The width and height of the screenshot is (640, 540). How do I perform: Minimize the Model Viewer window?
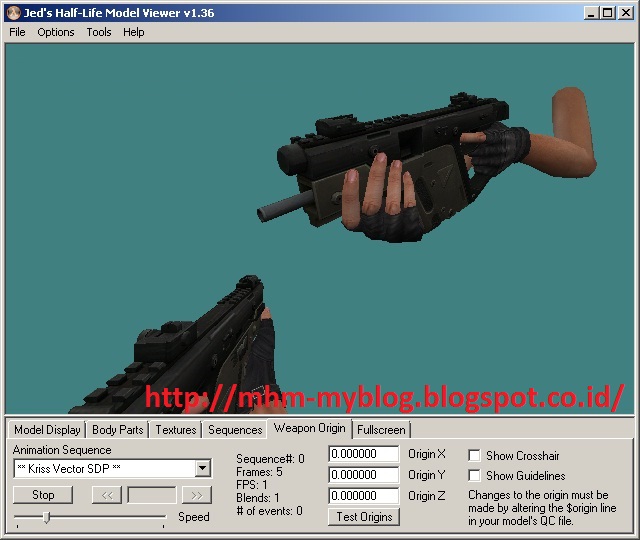pyautogui.click(x=591, y=13)
